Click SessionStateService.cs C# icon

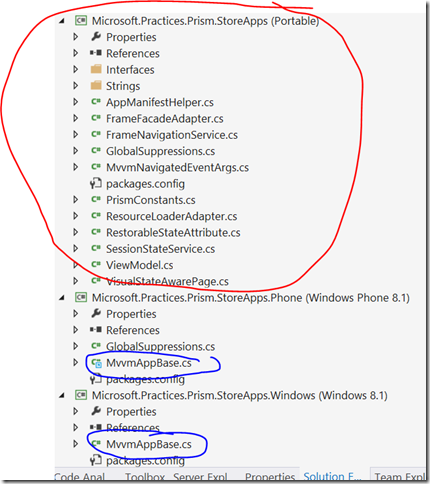tap(96, 249)
